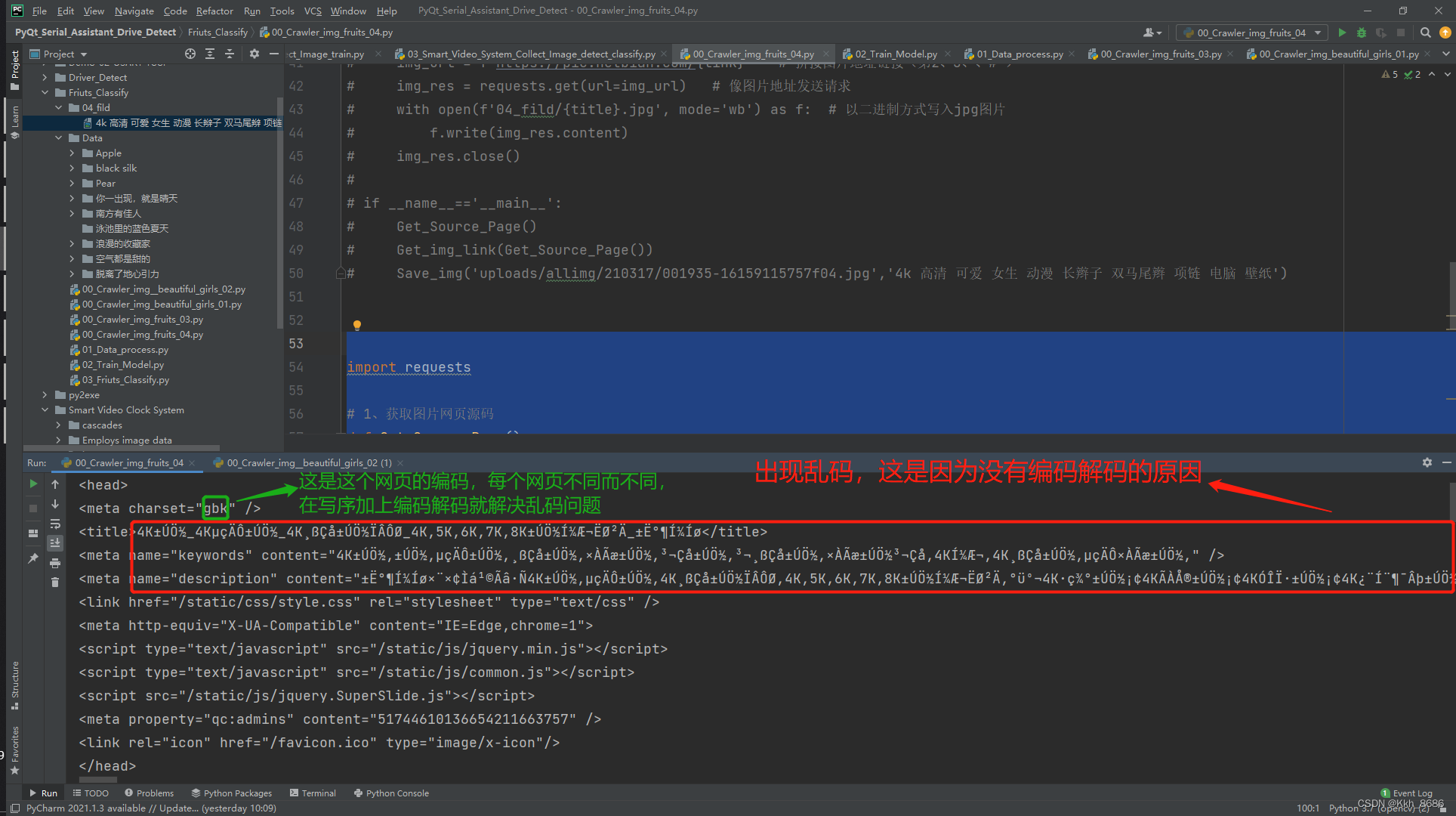Pin the current Run tab
This screenshot has width=1456, height=816.
[33, 558]
